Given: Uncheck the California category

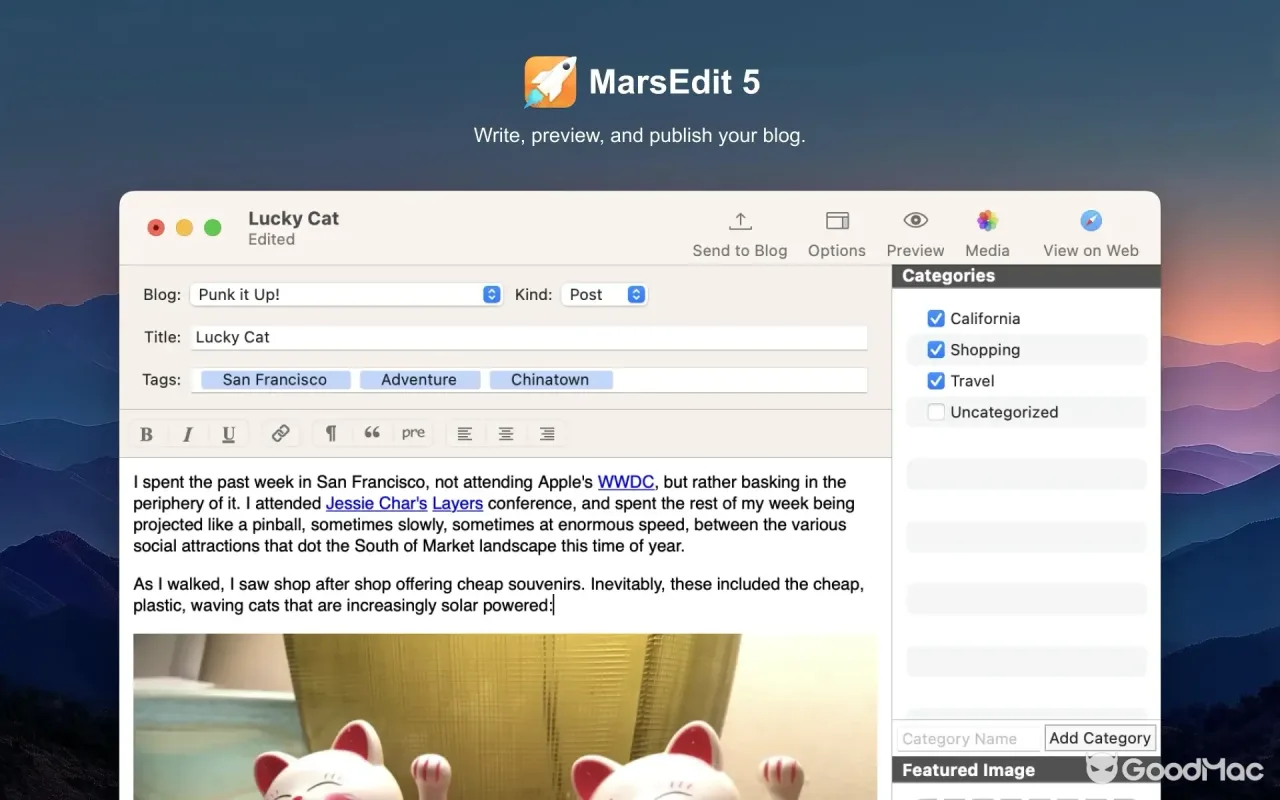Looking at the screenshot, I should pyautogui.click(x=936, y=318).
